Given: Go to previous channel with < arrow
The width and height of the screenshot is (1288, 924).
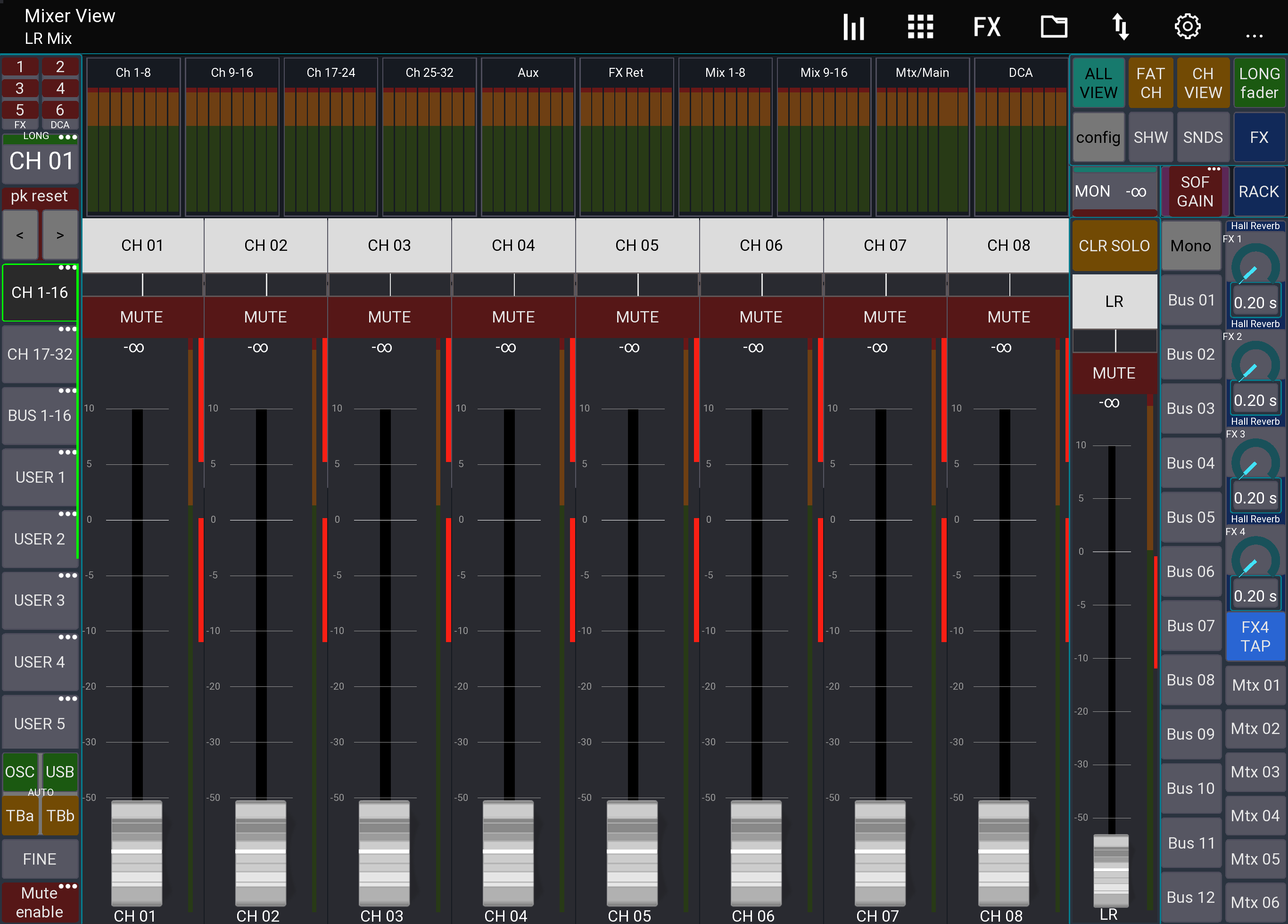Looking at the screenshot, I should [20, 235].
